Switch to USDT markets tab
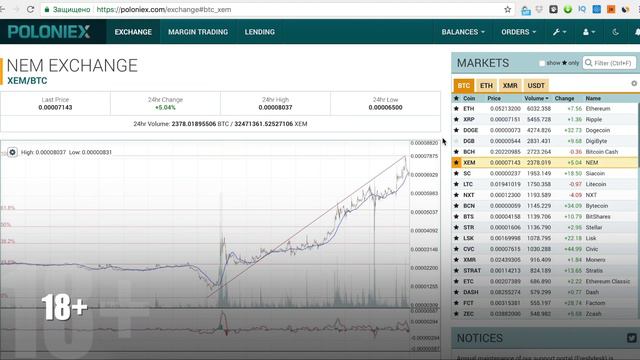The height and width of the screenshot is (360, 640). point(536,85)
